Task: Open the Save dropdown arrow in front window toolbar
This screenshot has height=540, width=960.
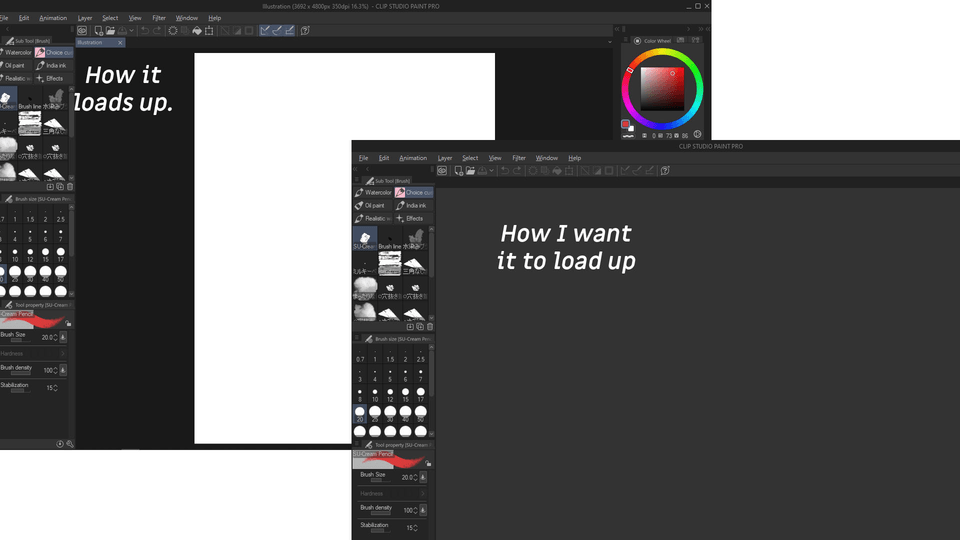Action: 493,171
